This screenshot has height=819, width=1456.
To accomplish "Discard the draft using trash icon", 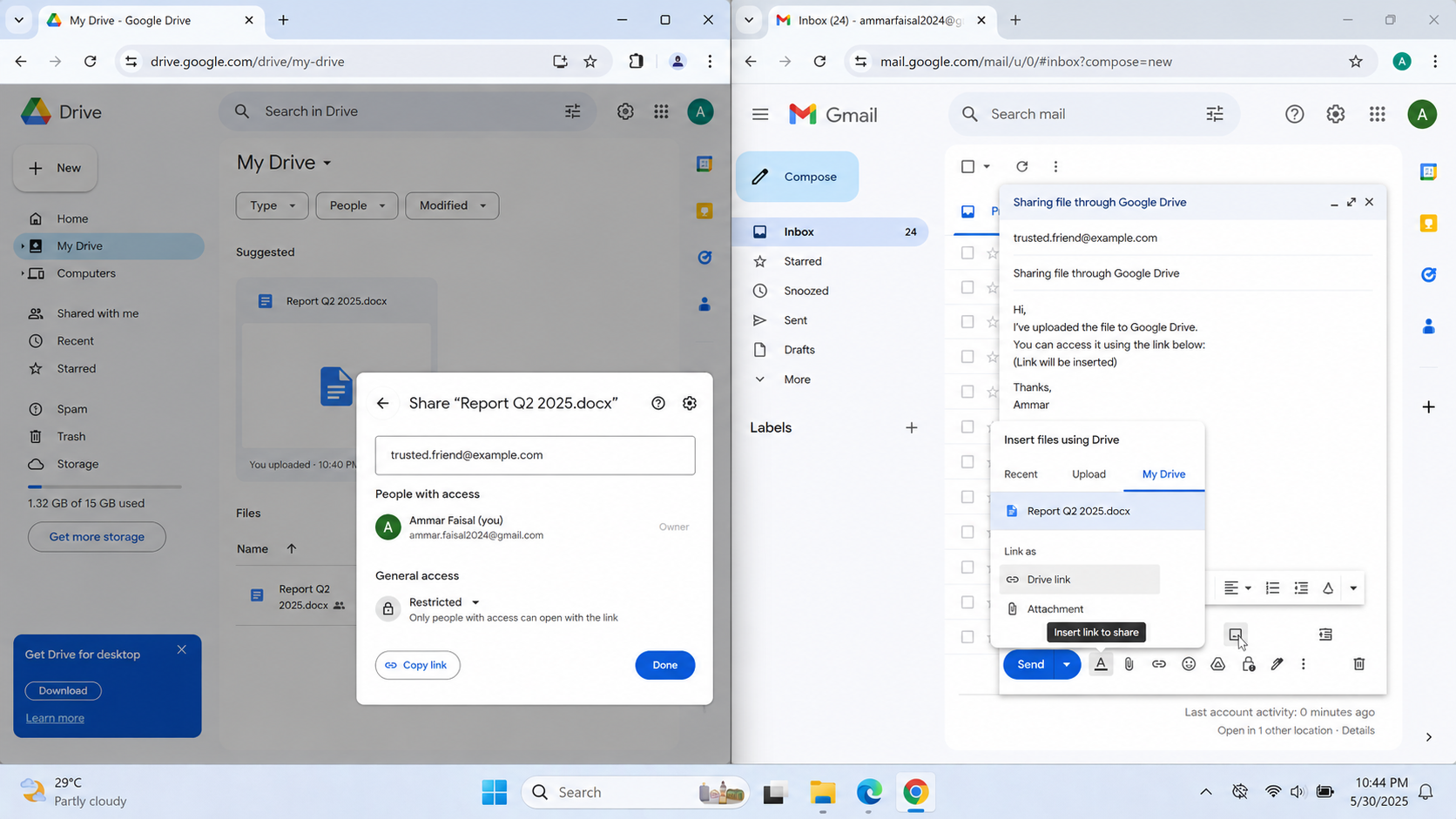I will click(x=1359, y=664).
